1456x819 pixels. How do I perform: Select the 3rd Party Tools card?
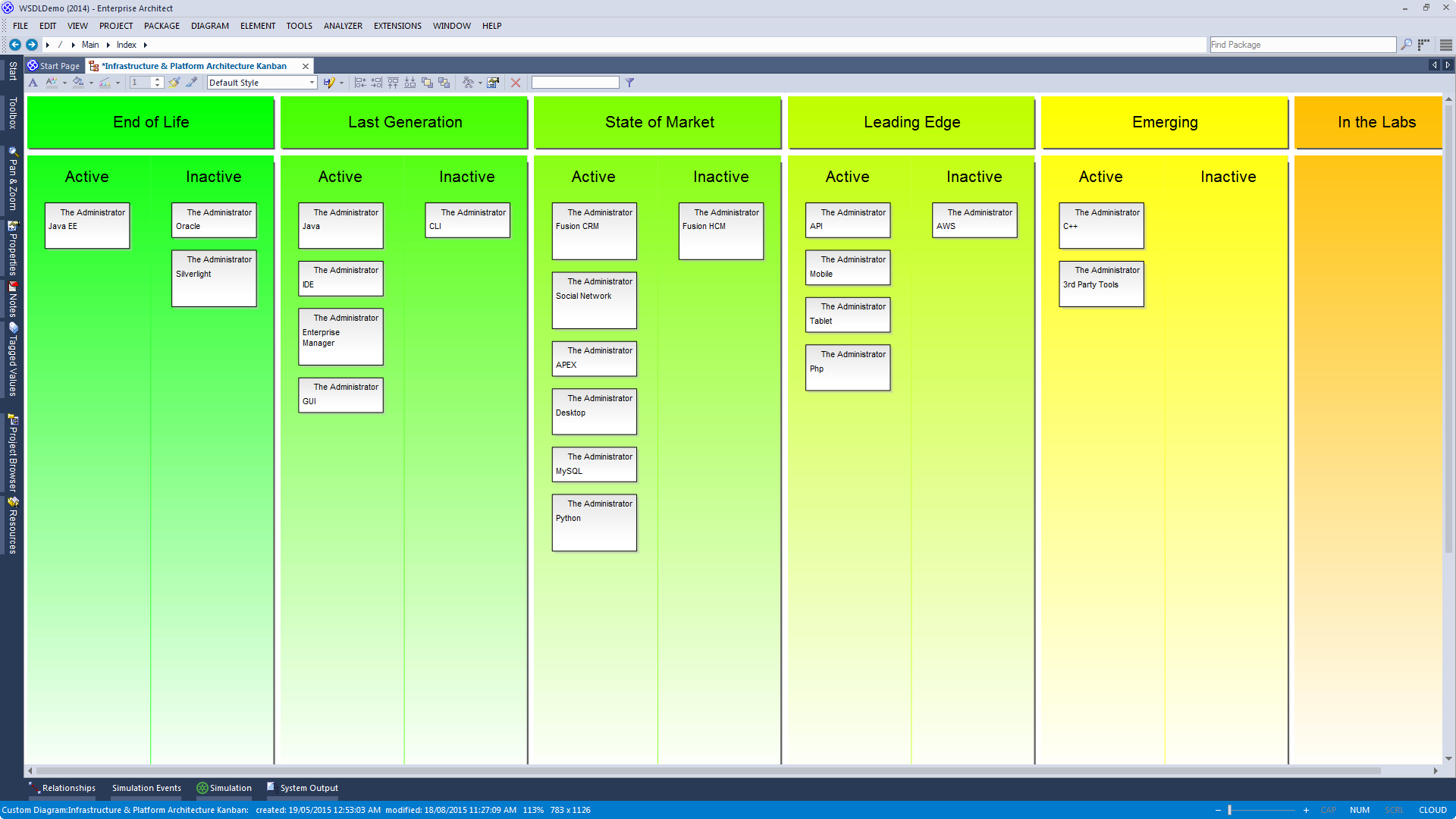pos(1101,284)
